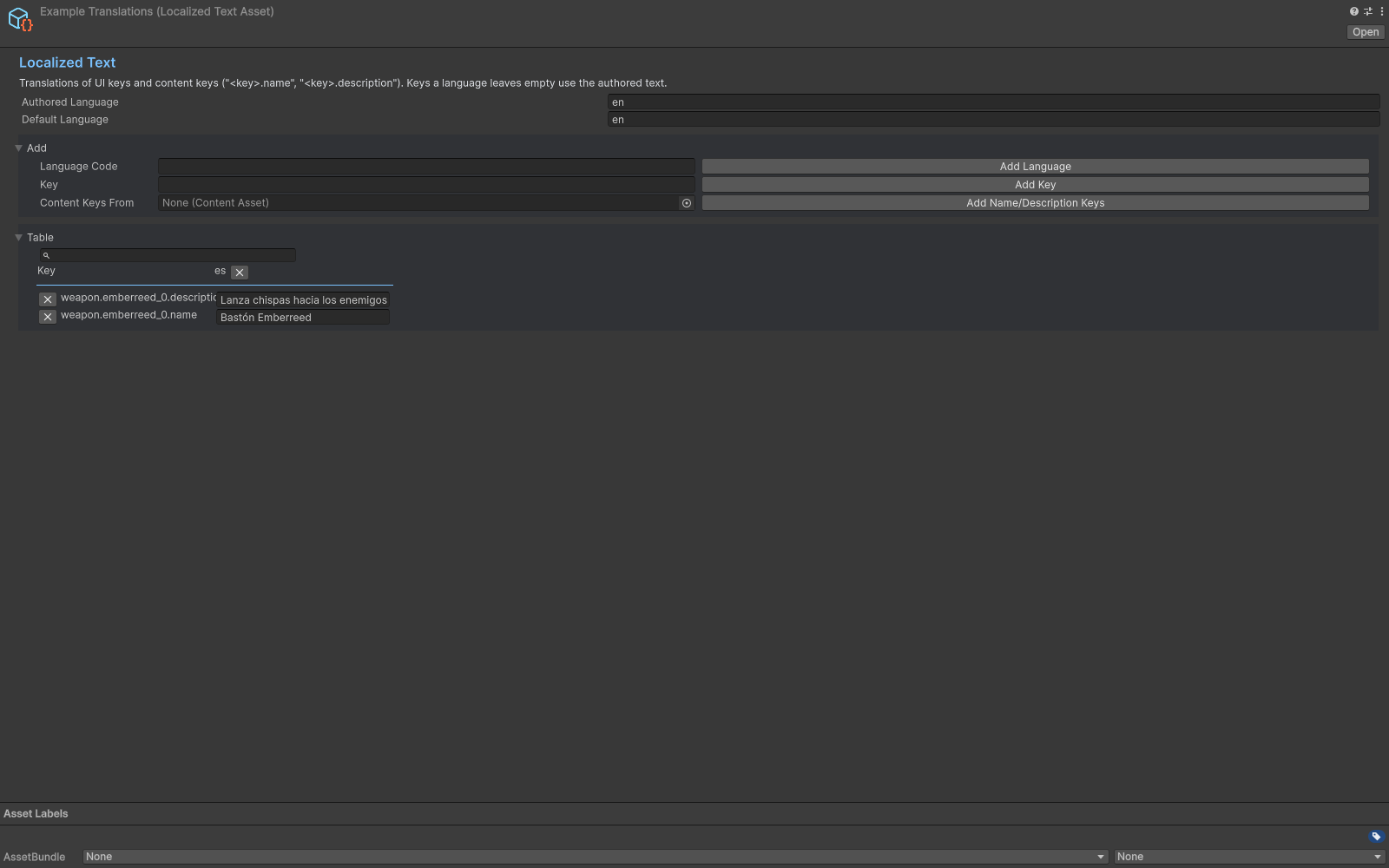
Task: Delete the weapon.emberreed_0.description key row
Action: click(48, 299)
